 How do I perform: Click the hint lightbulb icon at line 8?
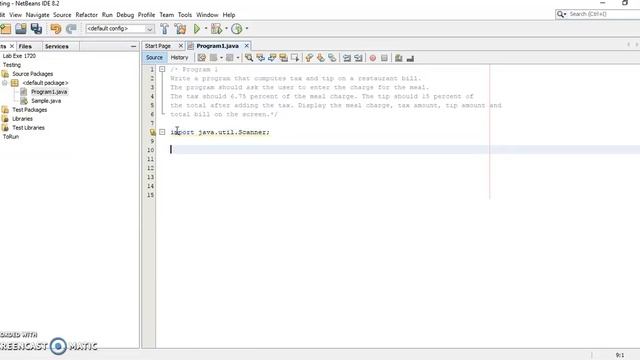[152, 132]
